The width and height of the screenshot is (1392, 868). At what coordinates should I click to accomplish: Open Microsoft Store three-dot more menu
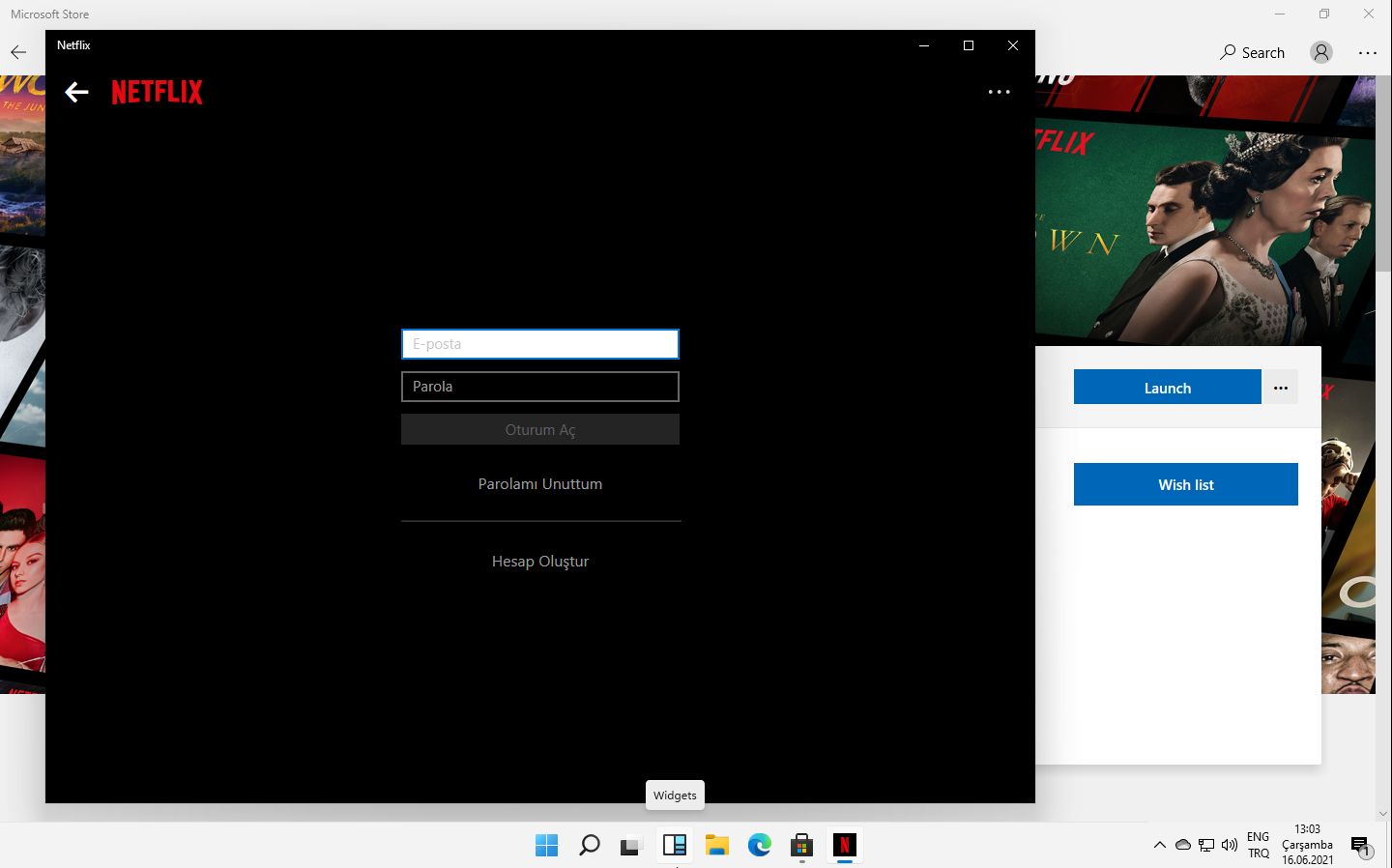pyautogui.click(x=1368, y=52)
